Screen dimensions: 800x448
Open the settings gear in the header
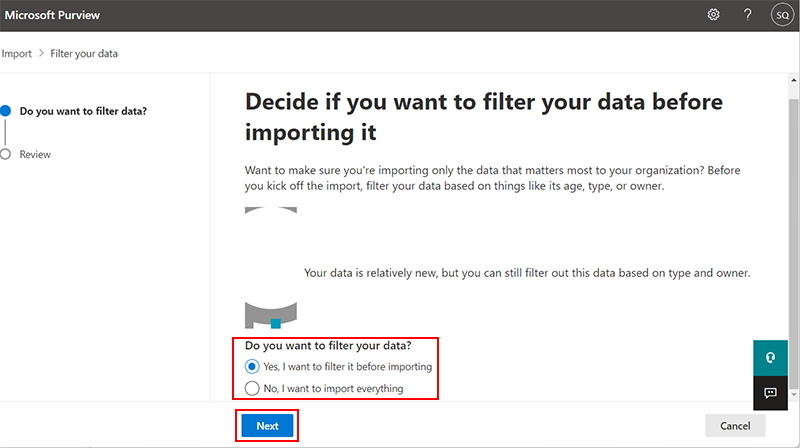pyautogui.click(x=714, y=15)
